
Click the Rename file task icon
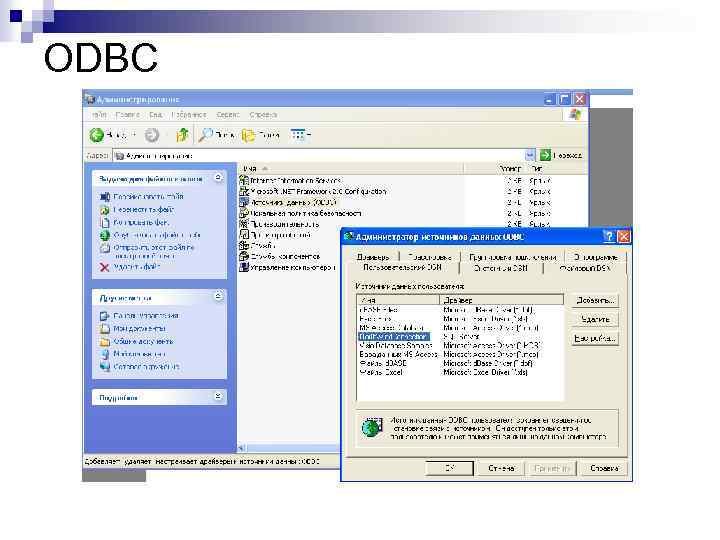tap(105, 197)
